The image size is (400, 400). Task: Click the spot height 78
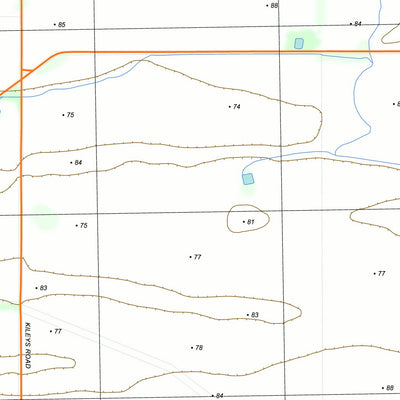coord(197,348)
